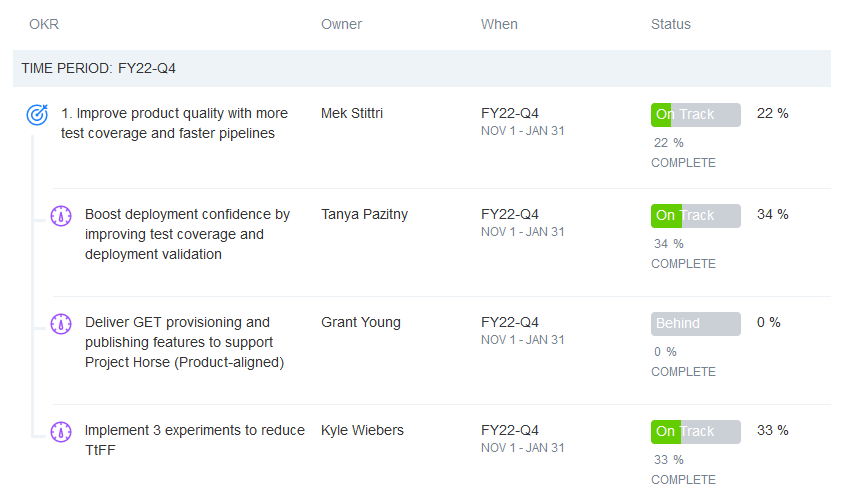
Task: Sort by the Status column header
Action: click(670, 24)
